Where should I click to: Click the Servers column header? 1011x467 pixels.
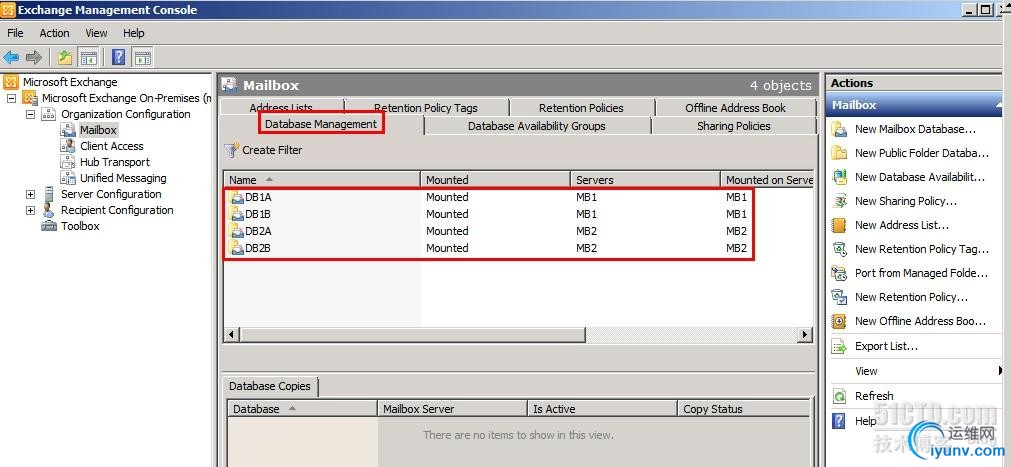[x=645, y=179]
